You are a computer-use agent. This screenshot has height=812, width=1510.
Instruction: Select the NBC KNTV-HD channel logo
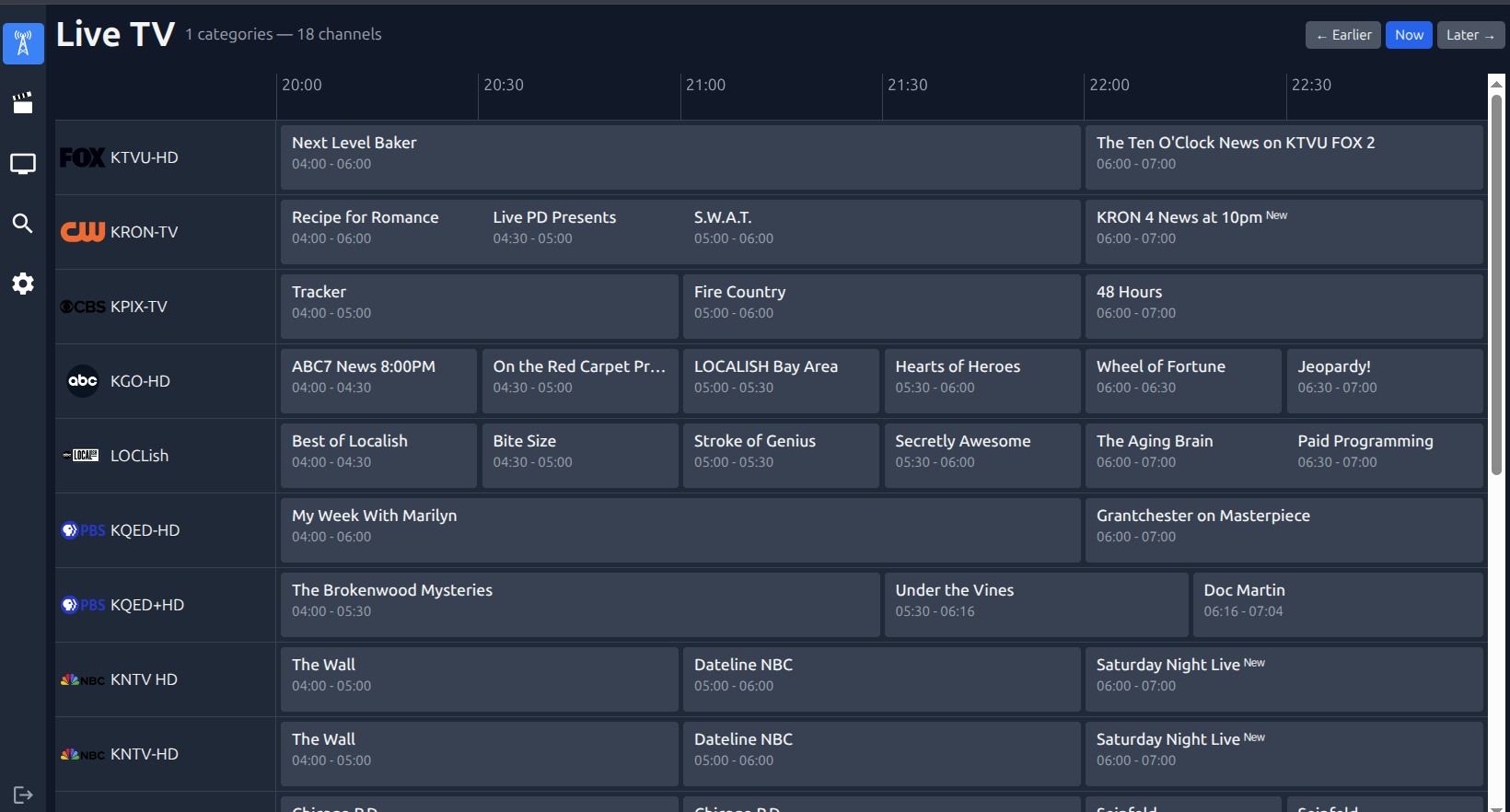[83, 754]
